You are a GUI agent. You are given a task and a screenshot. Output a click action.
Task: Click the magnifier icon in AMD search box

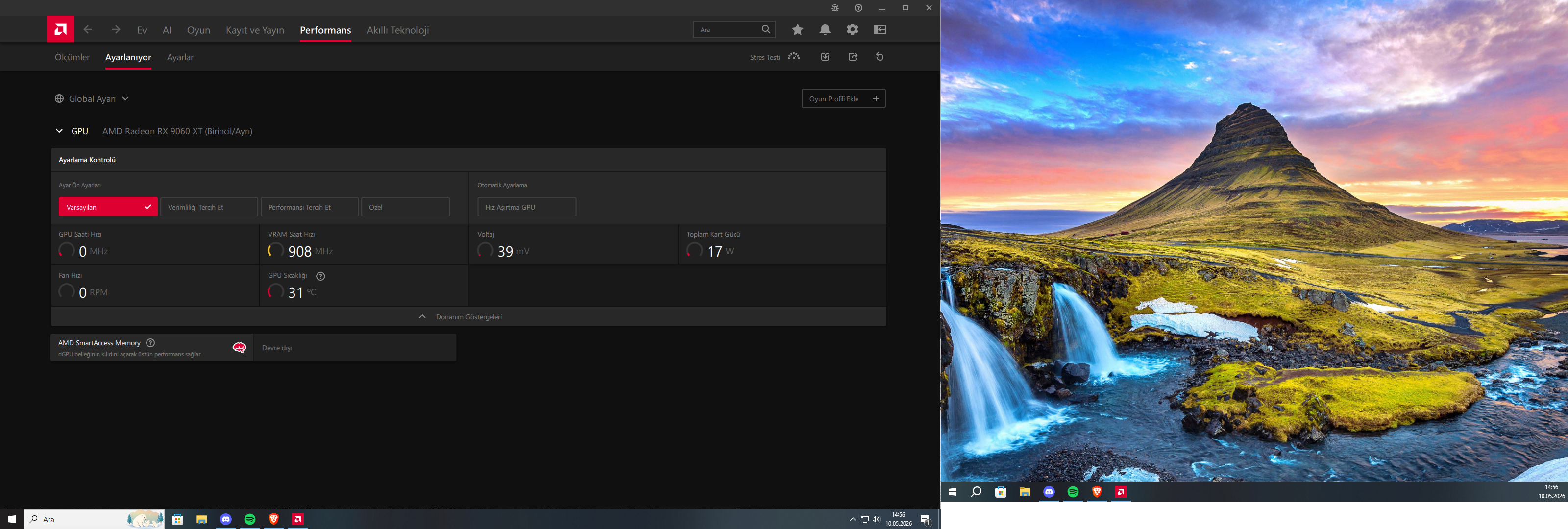[766, 29]
